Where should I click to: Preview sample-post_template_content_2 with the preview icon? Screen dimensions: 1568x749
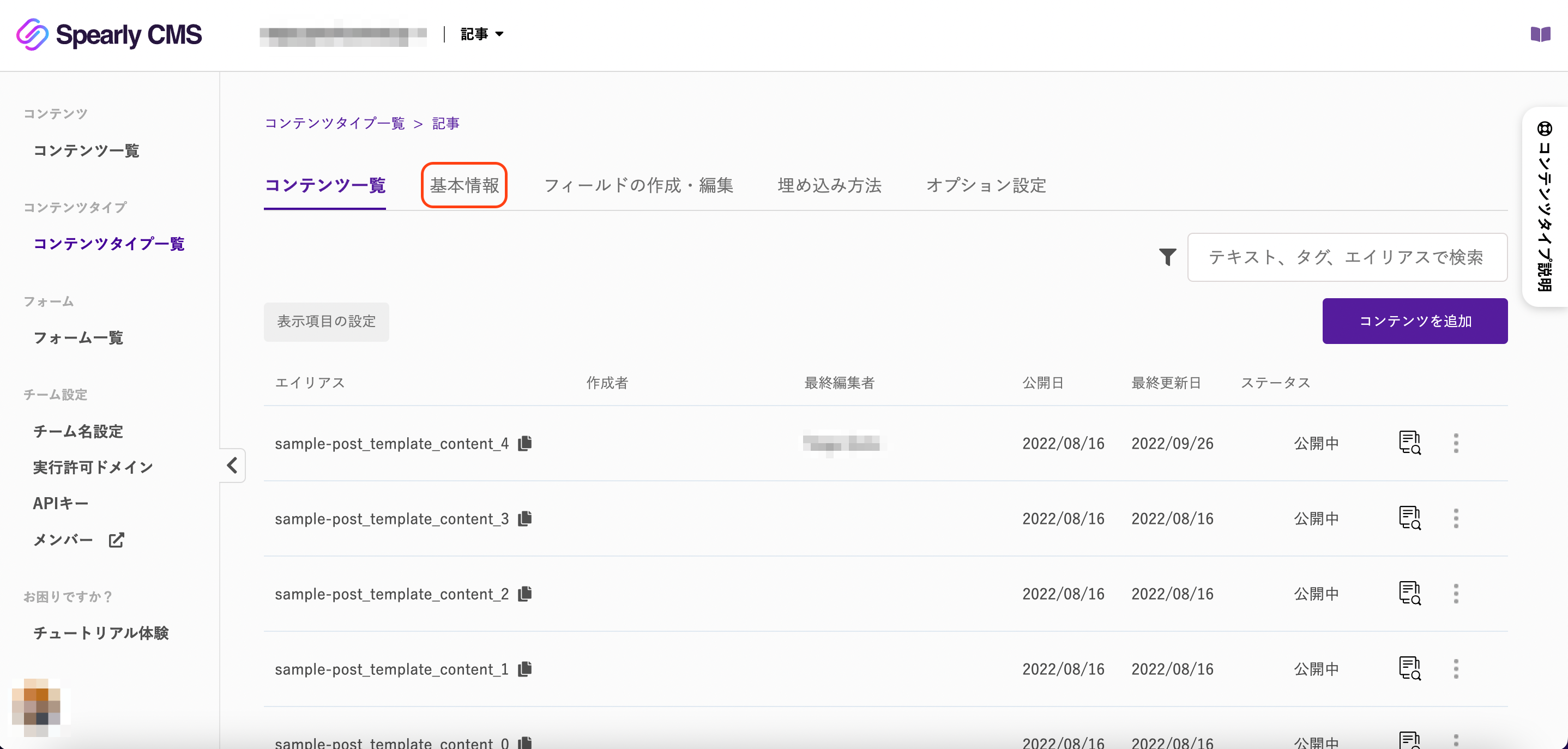tap(1409, 593)
